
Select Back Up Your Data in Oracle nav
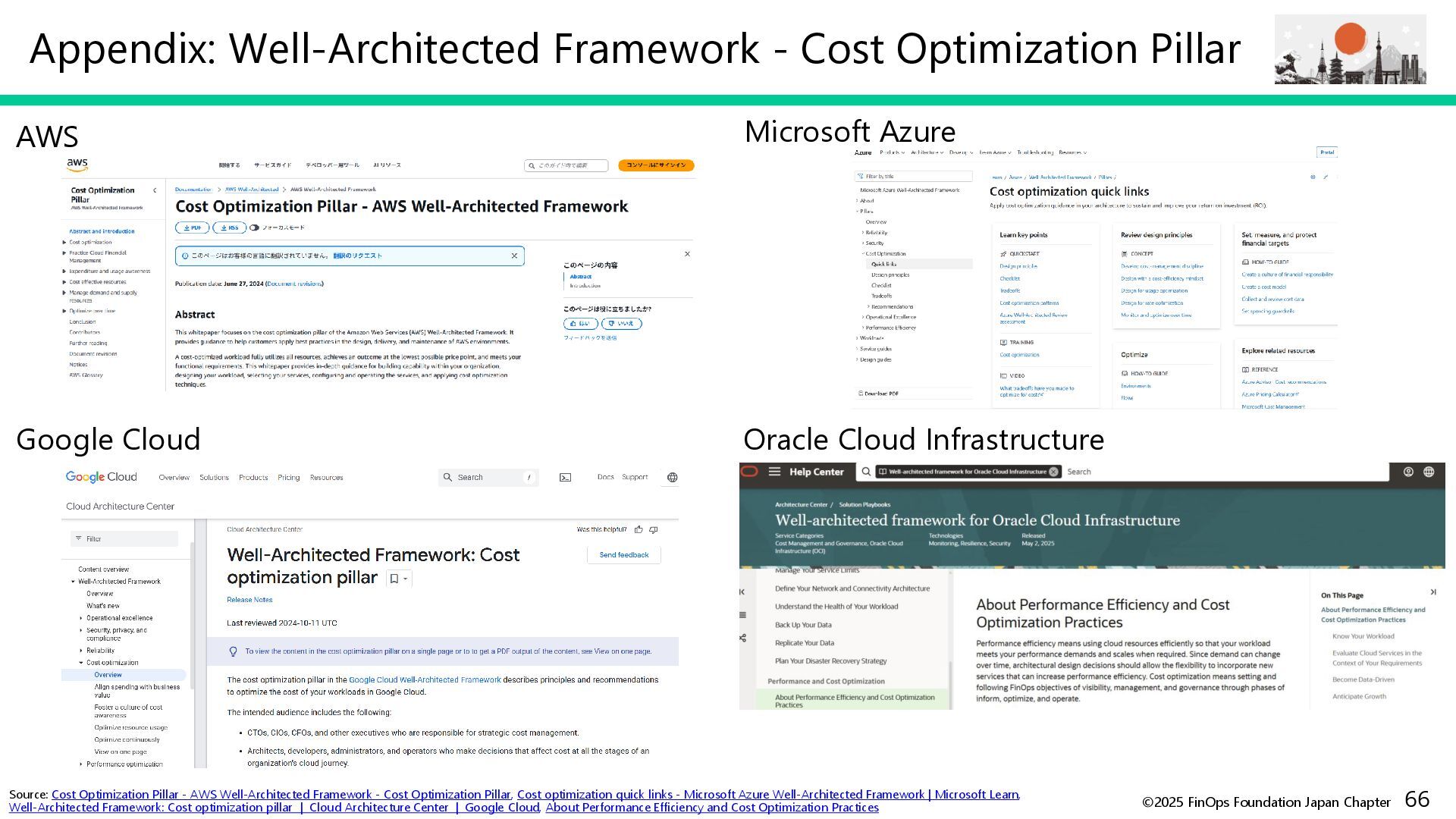coord(803,625)
